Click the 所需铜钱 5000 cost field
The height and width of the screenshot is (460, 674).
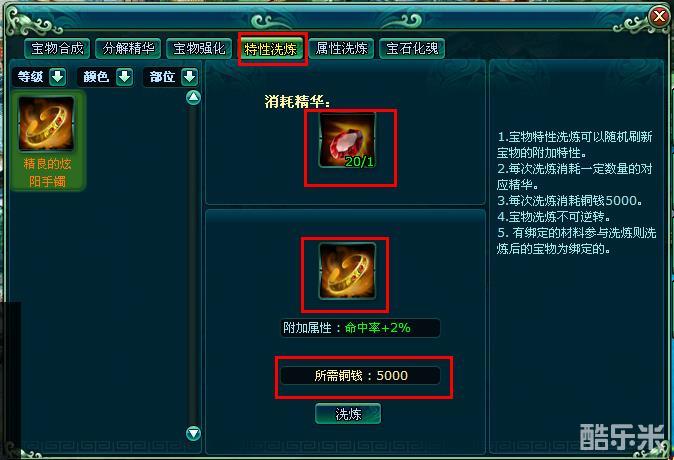[360, 375]
